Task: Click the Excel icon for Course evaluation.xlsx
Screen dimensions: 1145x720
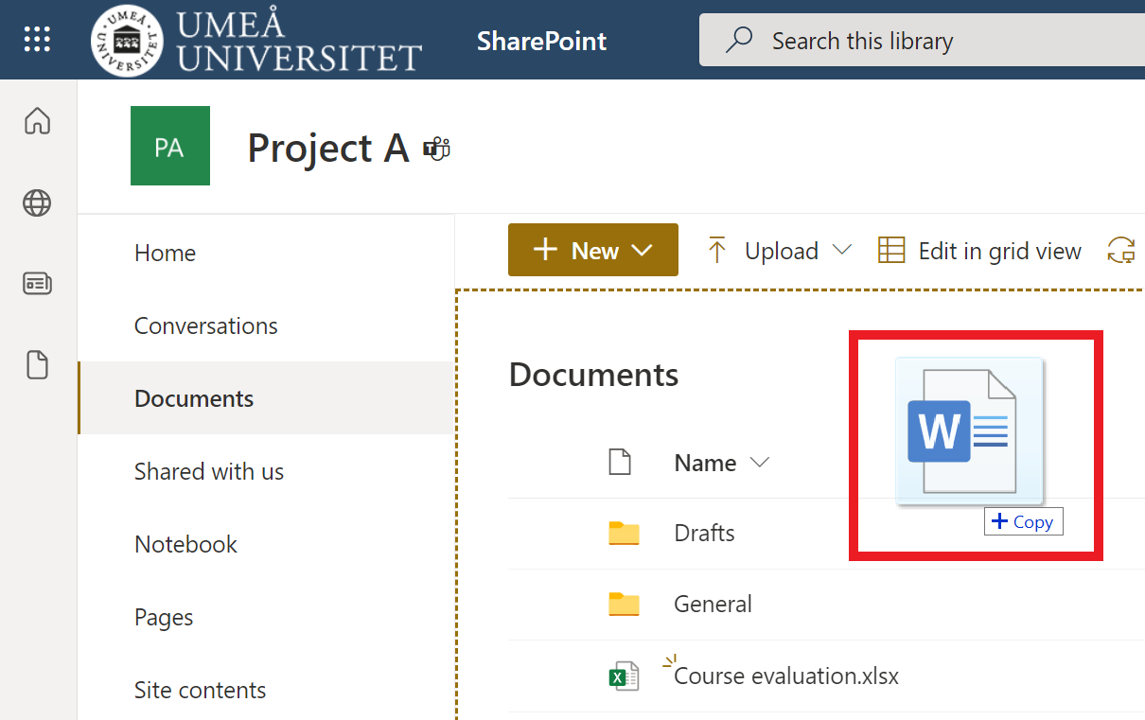Action: [624, 675]
